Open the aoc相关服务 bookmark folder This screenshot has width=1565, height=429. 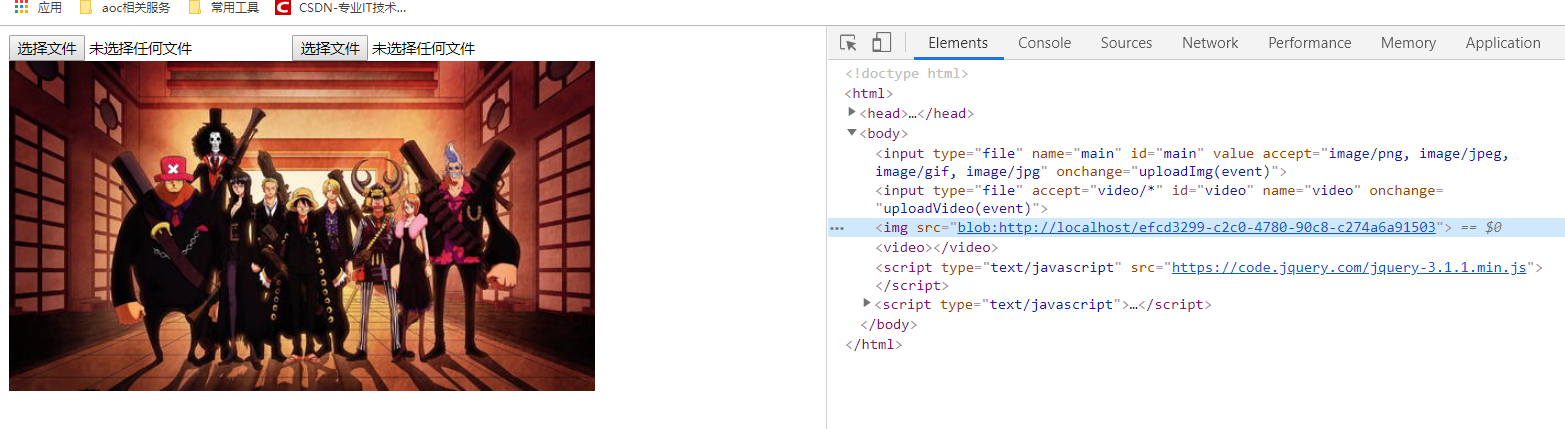tap(124, 7)
